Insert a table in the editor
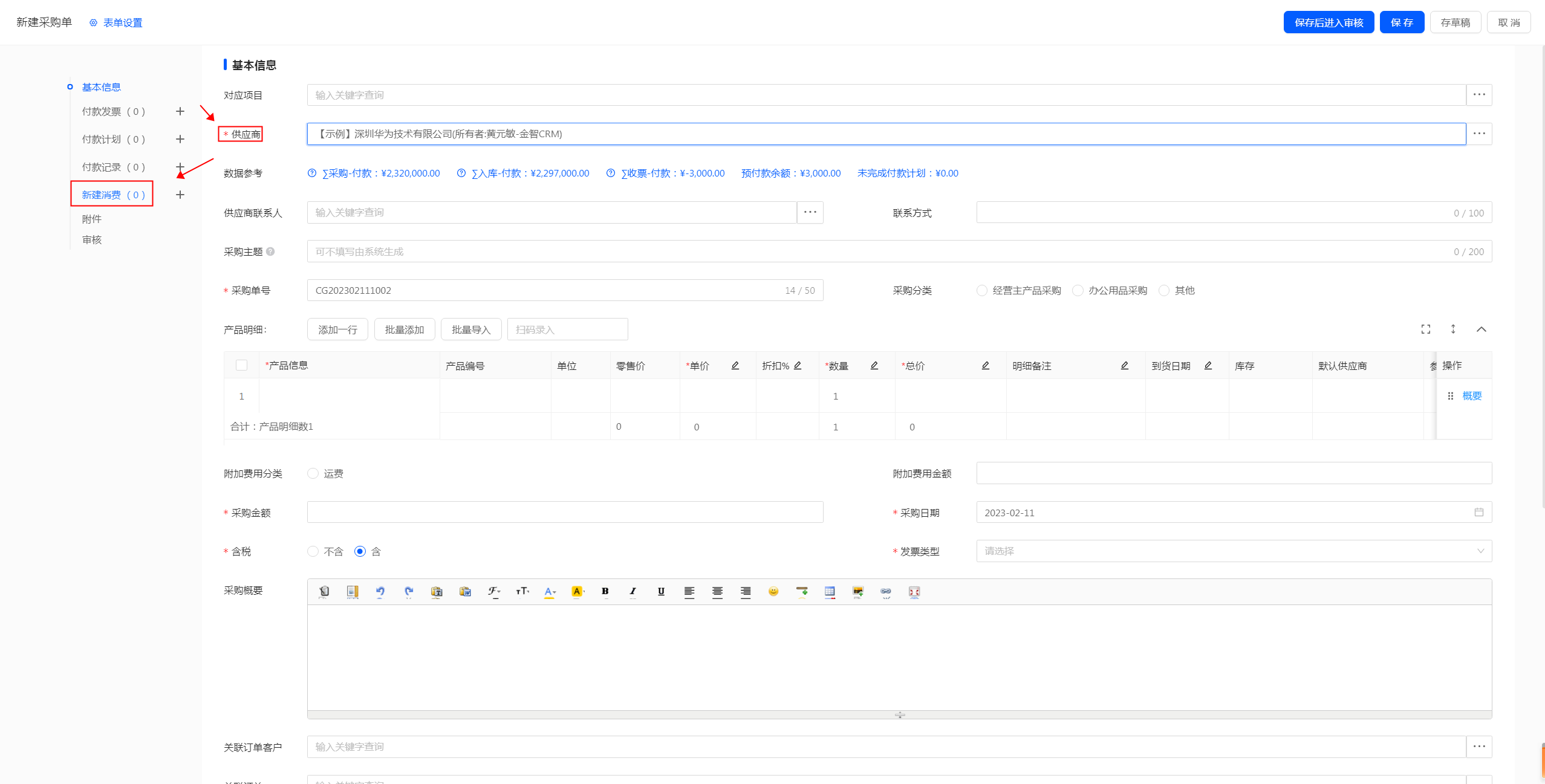The image size is (1545, 784). coord(830,592)
